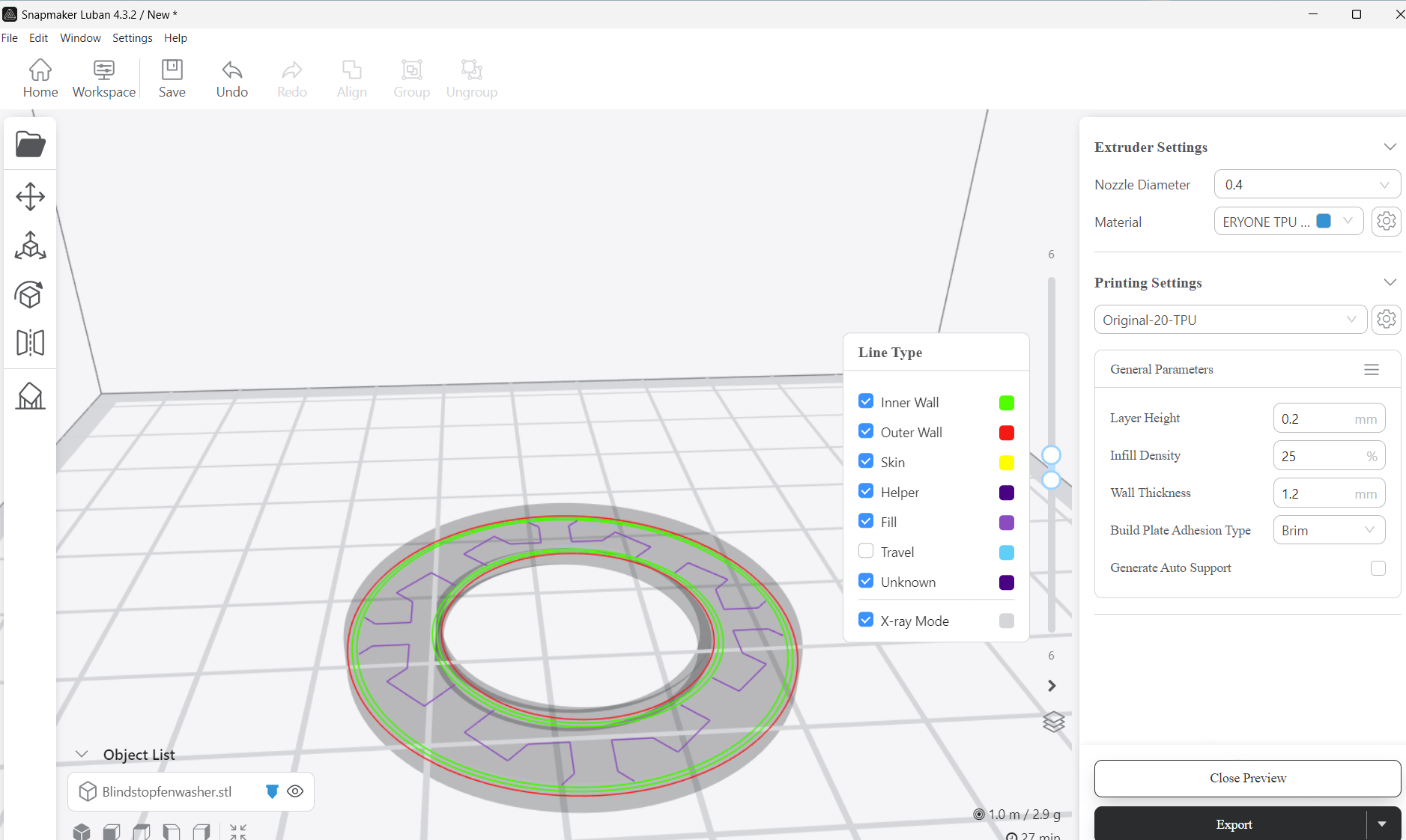Switch to right view cube
The width and height of the screenshot is (1406, 840).
201,831
